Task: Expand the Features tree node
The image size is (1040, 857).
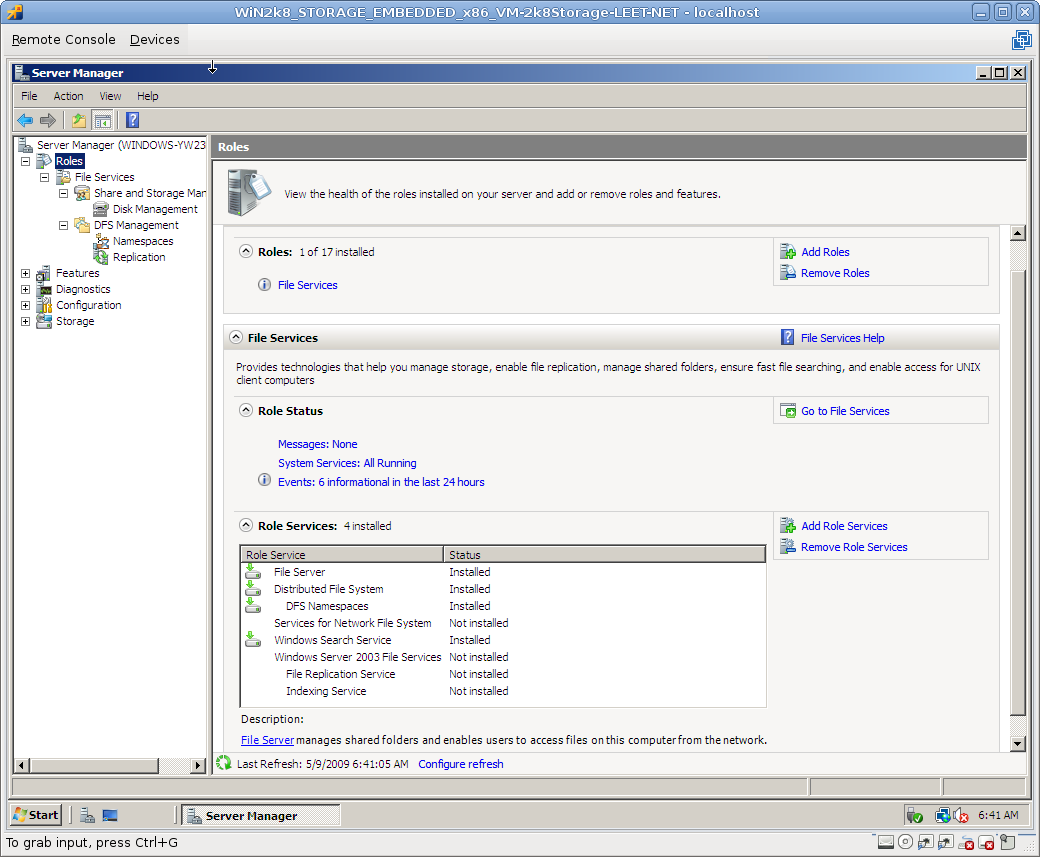Action: [25, 273]
